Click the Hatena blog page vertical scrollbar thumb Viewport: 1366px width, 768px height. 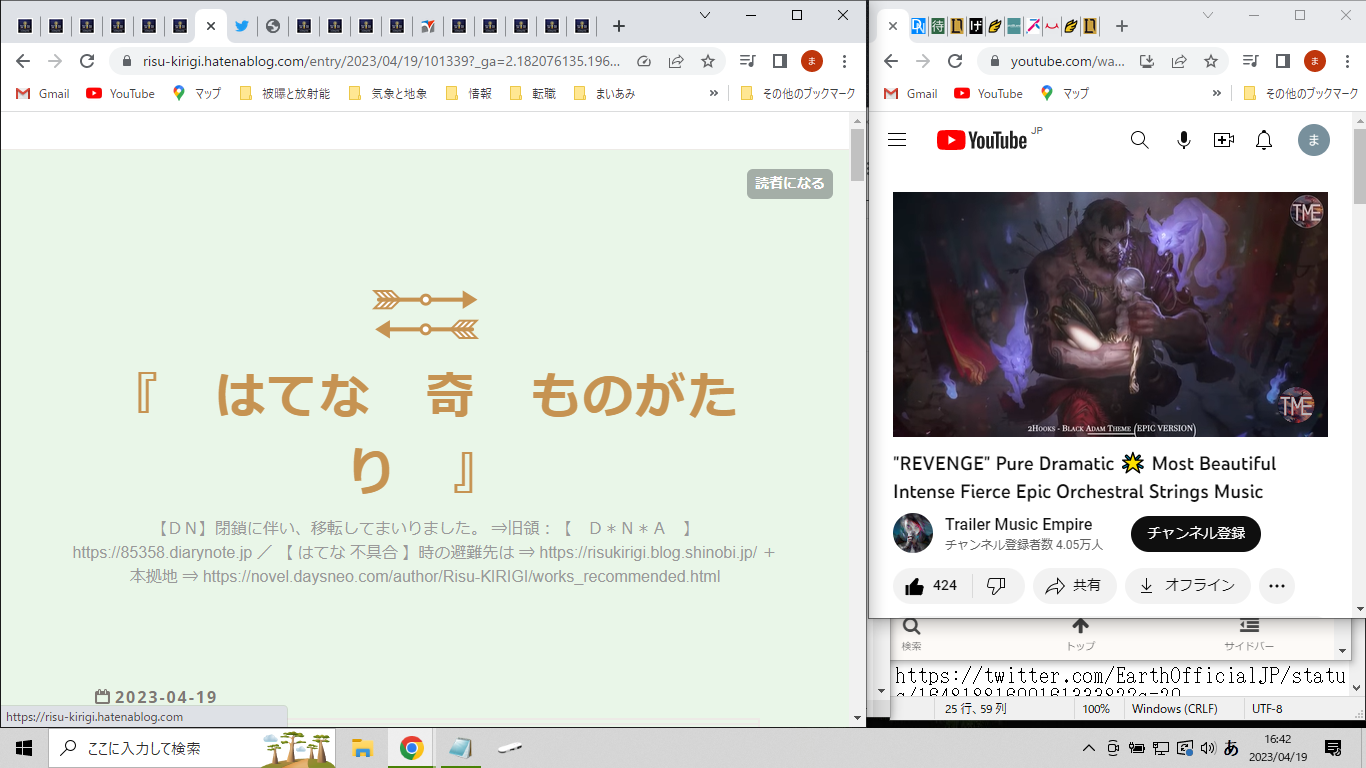[857, 154]
